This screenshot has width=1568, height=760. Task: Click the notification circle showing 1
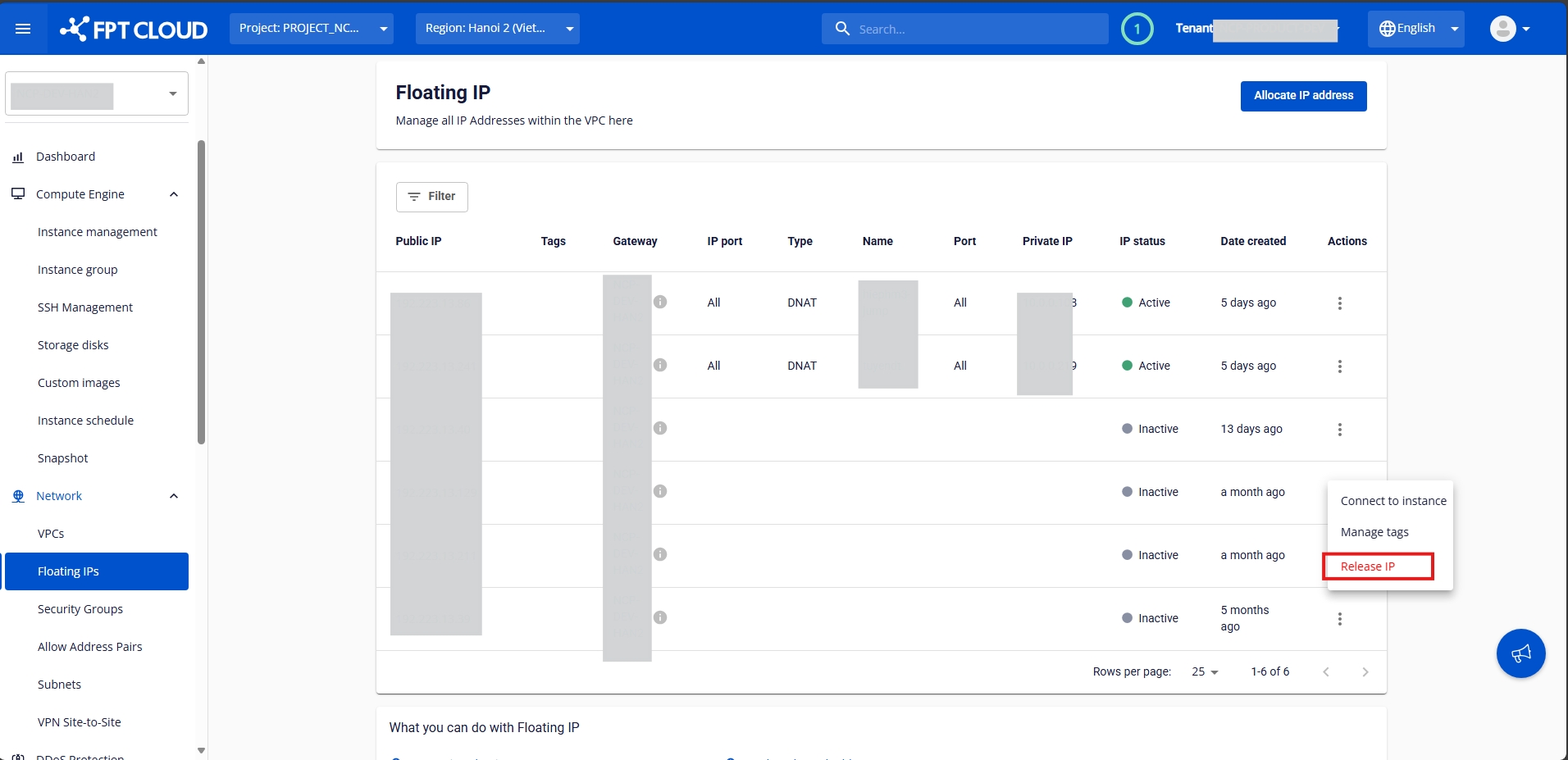(x=1137, y=29)
